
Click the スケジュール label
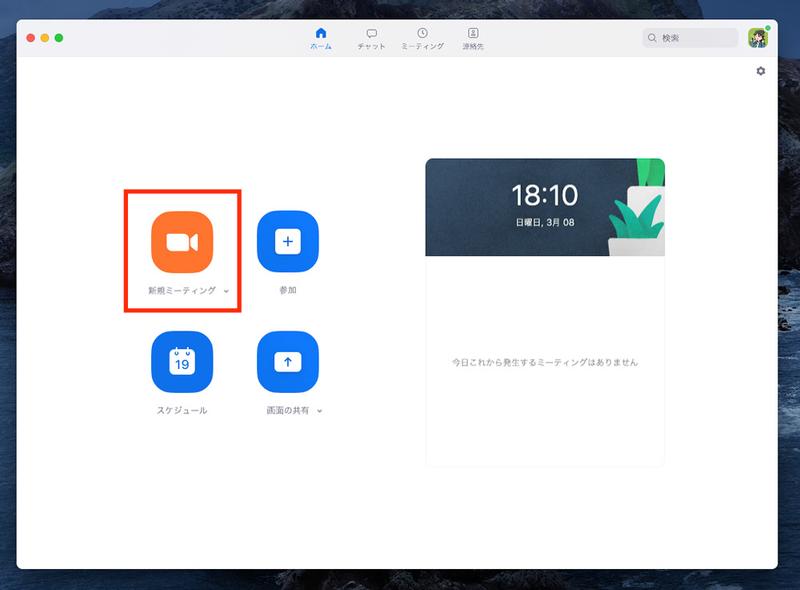[x=182, y=410]
